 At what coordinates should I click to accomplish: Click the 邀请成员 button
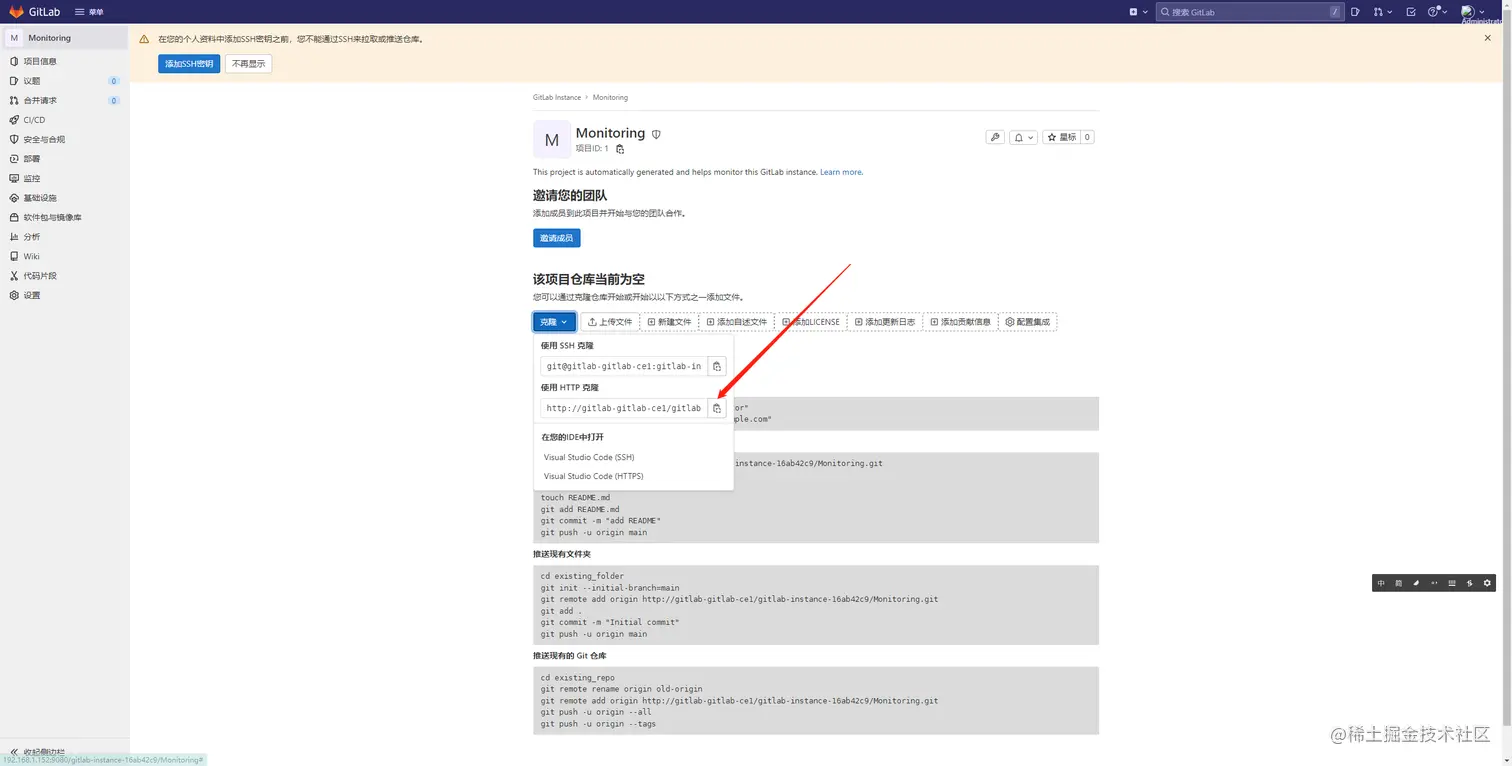(x=557, y=238)
